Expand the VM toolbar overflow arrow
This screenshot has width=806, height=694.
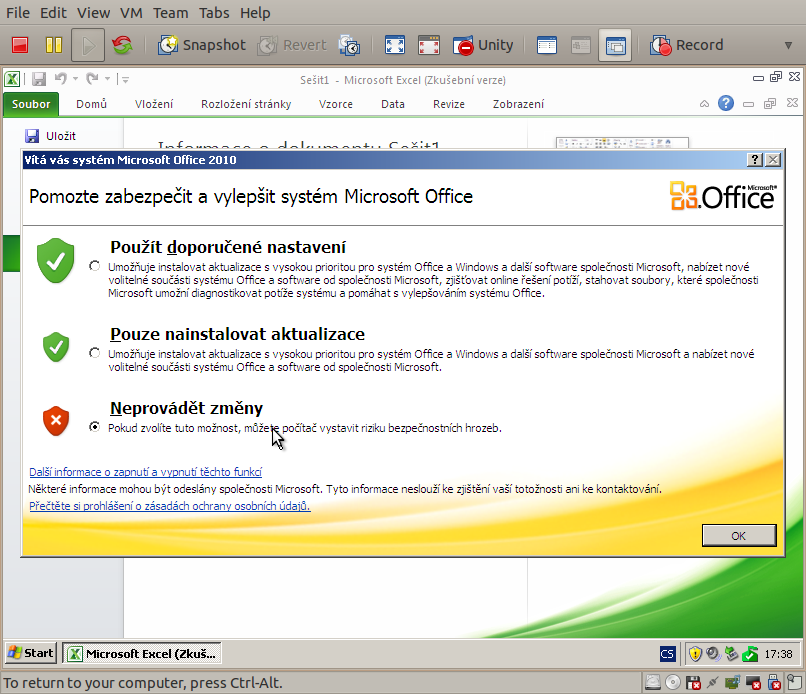click(x=788, y=45)
